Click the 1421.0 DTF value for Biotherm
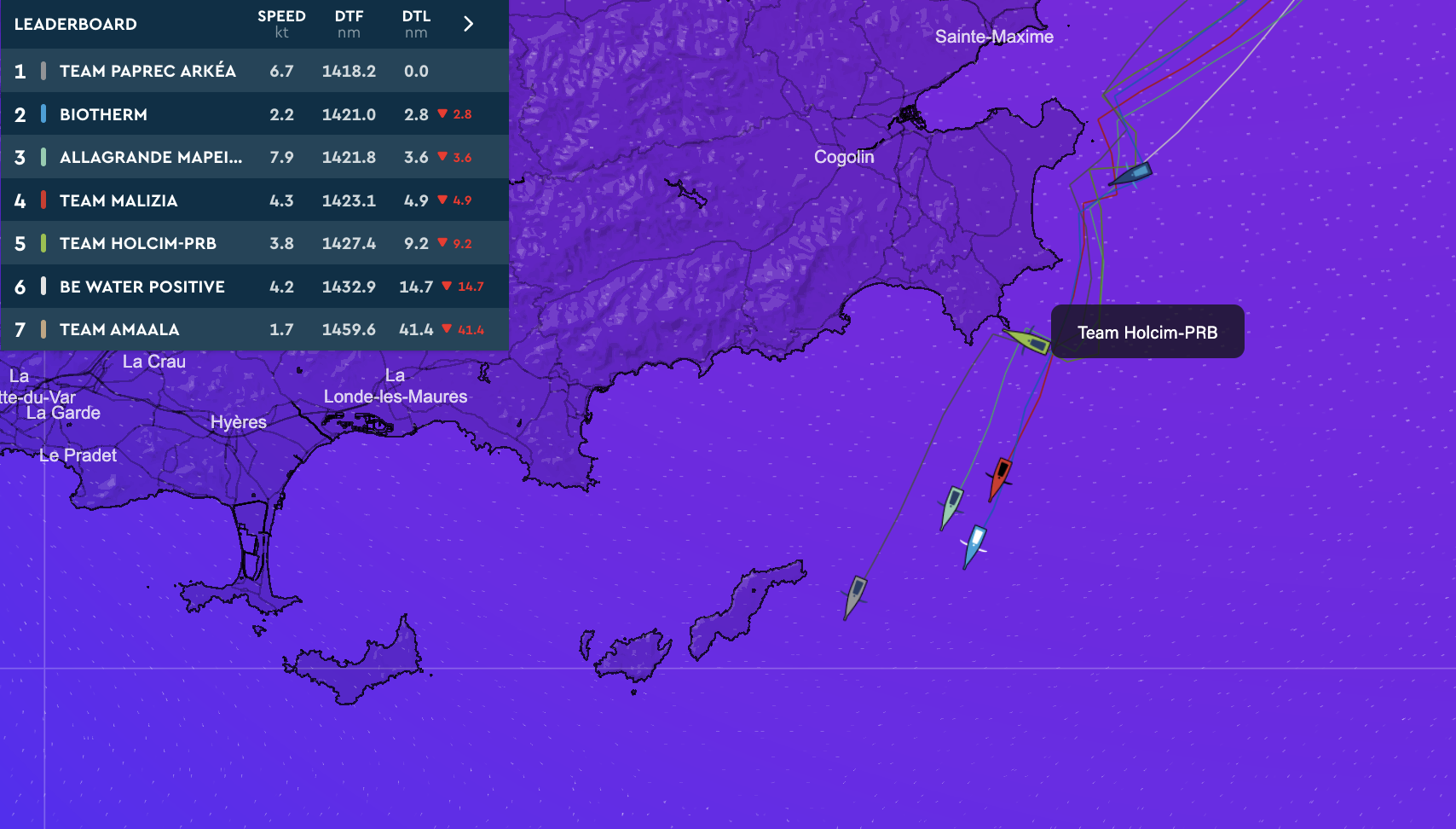The width and height of the screenshot is (1456, 829). click(349, 114)
